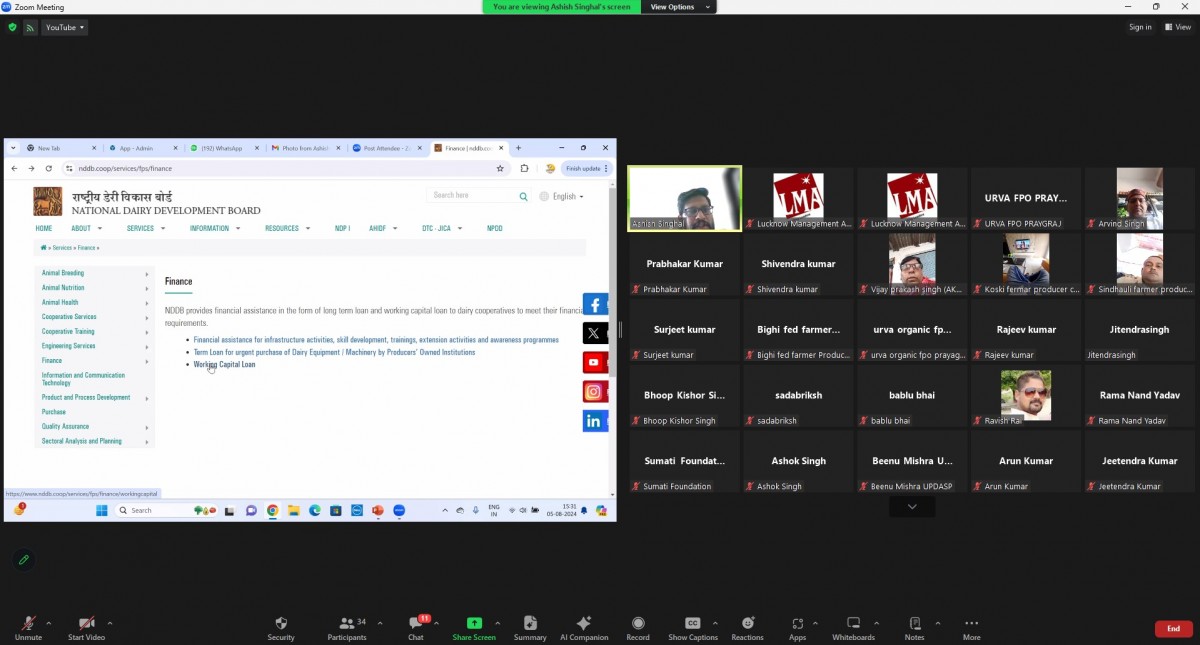Open File Explorer from the shared-screen taskbar
Screen dimensions: 1200x645
click(294, 510)
